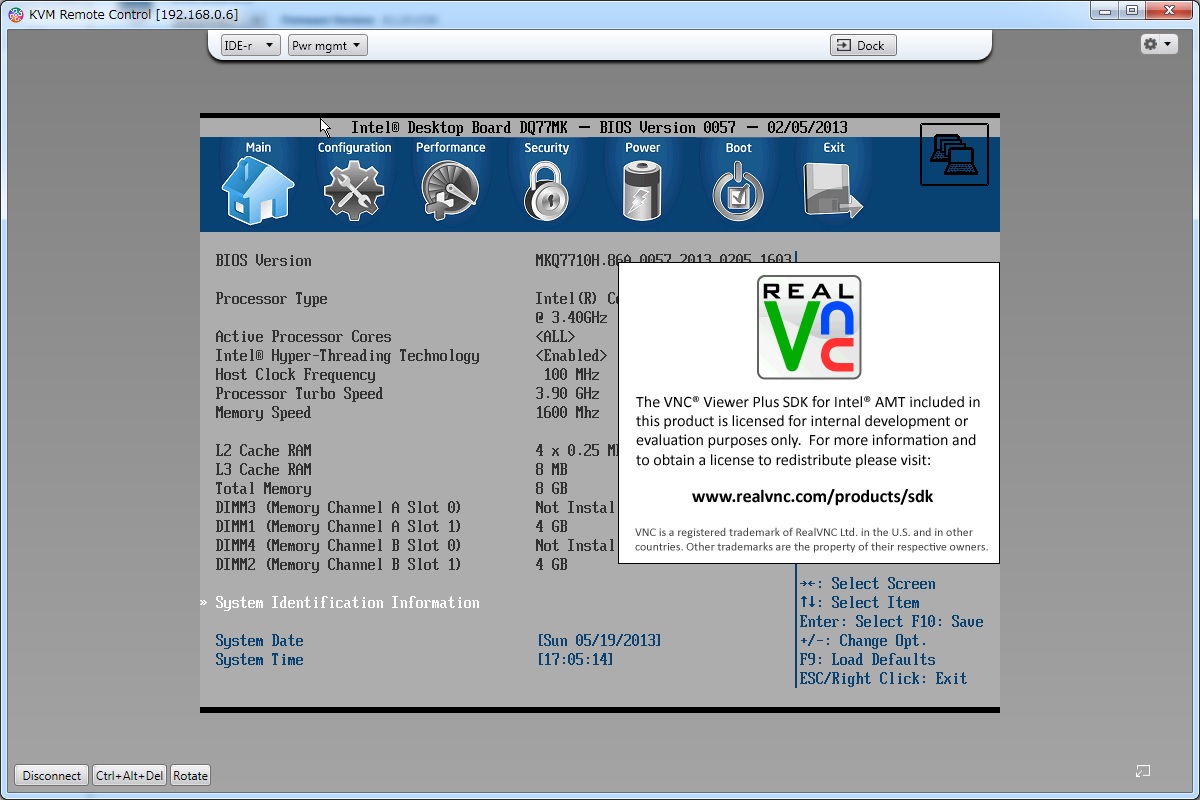Send Ctrl+Alt+Del via button
The height and width of the screenshot is (800, 1200).
click(x=129, y=775)
